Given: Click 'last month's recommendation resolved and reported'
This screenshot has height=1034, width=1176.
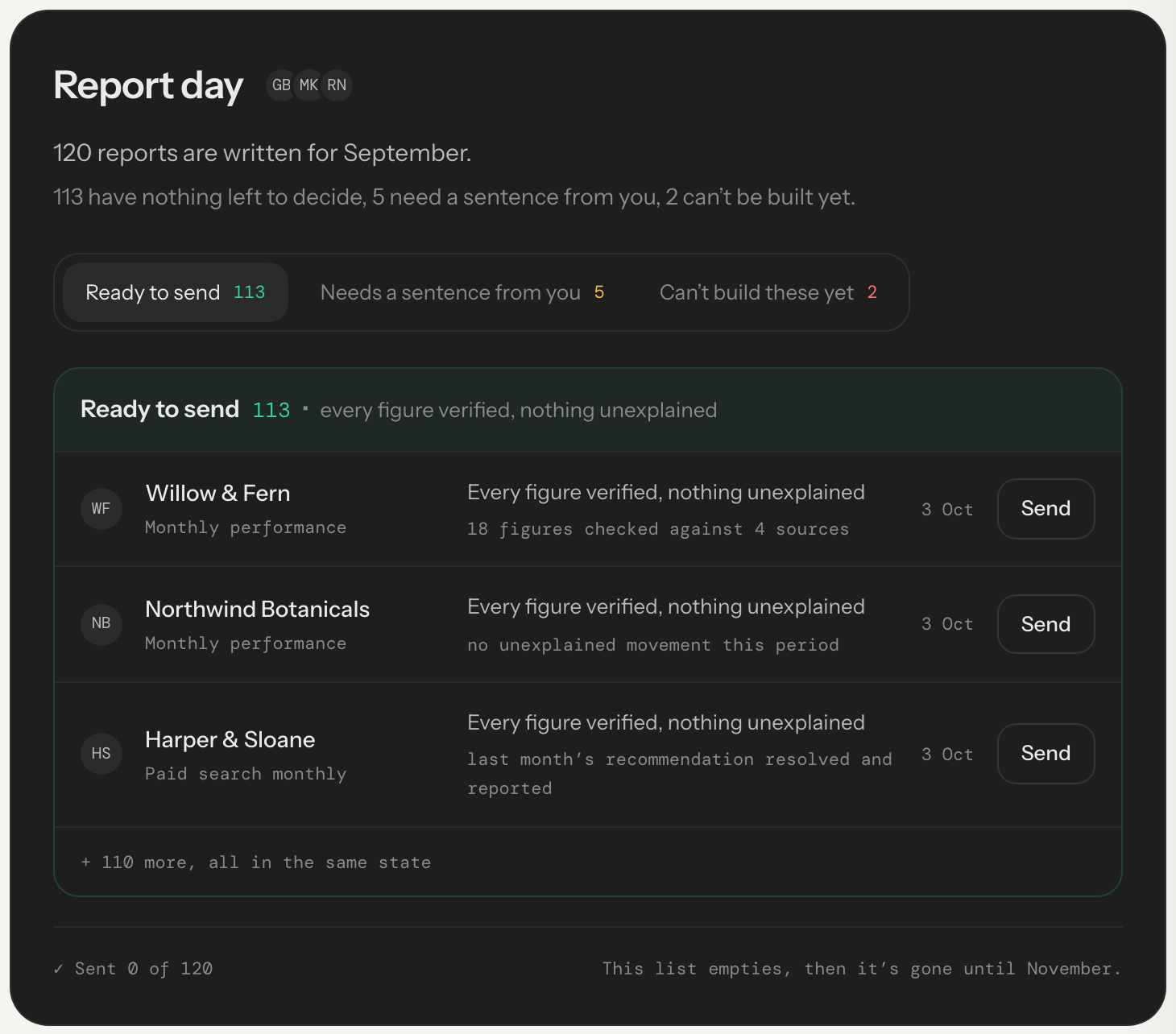Looking at the screenshot, I should click(680, 774).
